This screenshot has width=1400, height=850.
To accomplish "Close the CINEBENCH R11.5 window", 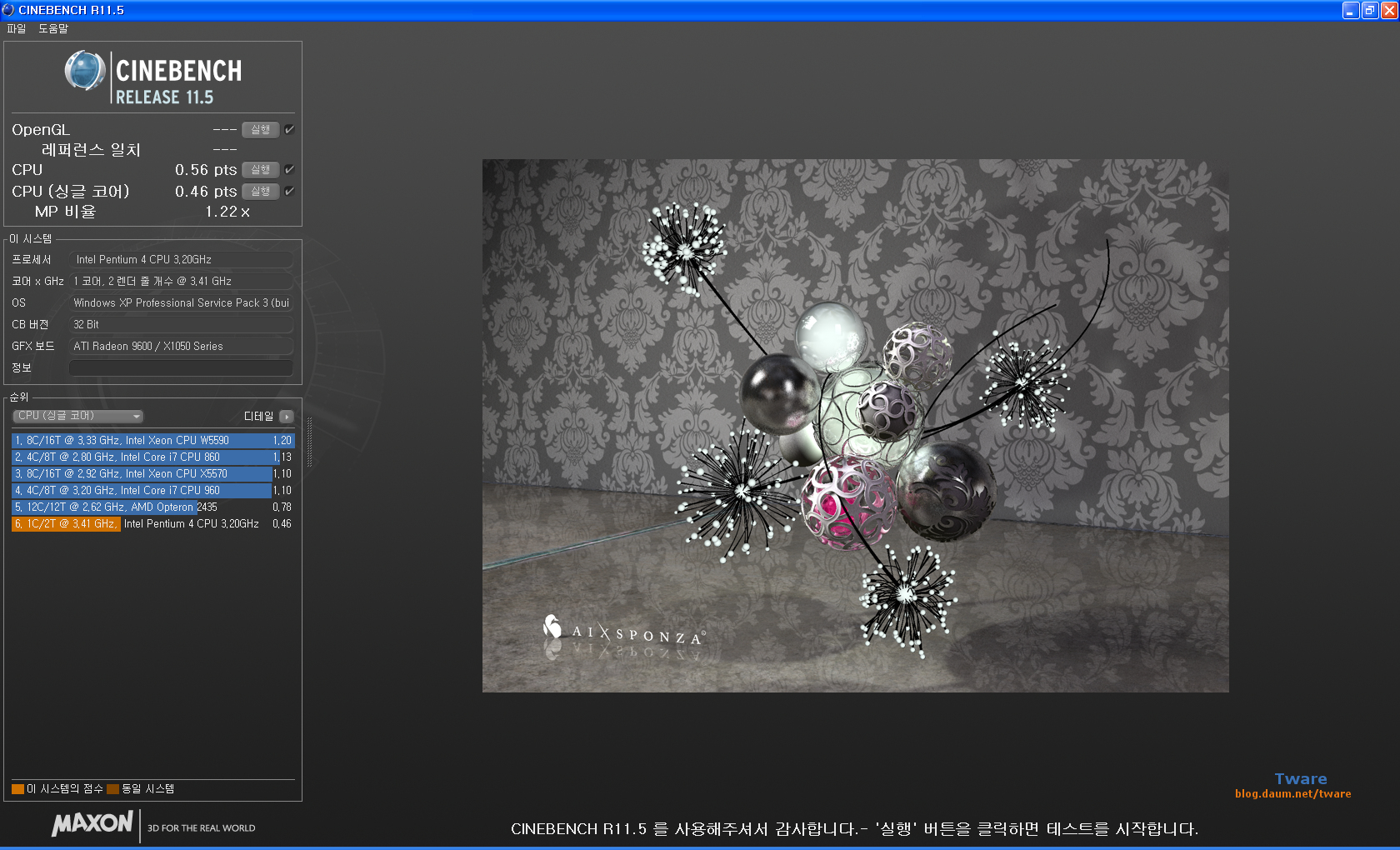I will click(x=1389, y=10).
